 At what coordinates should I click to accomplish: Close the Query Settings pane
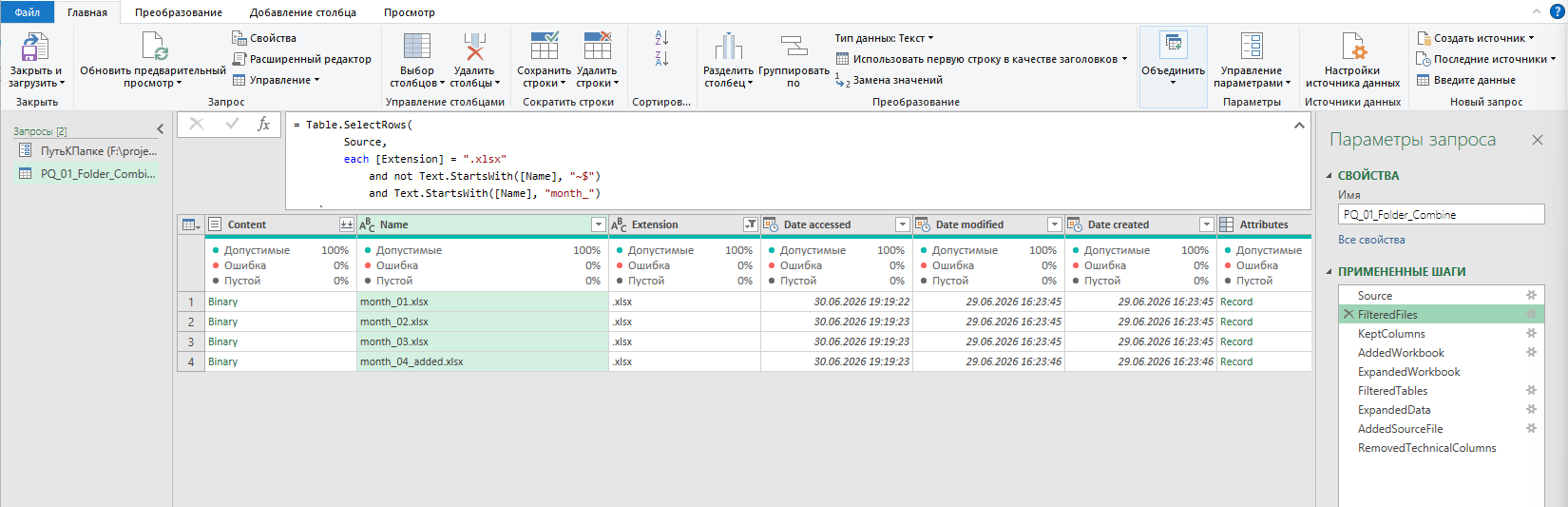click(1538, 140)
